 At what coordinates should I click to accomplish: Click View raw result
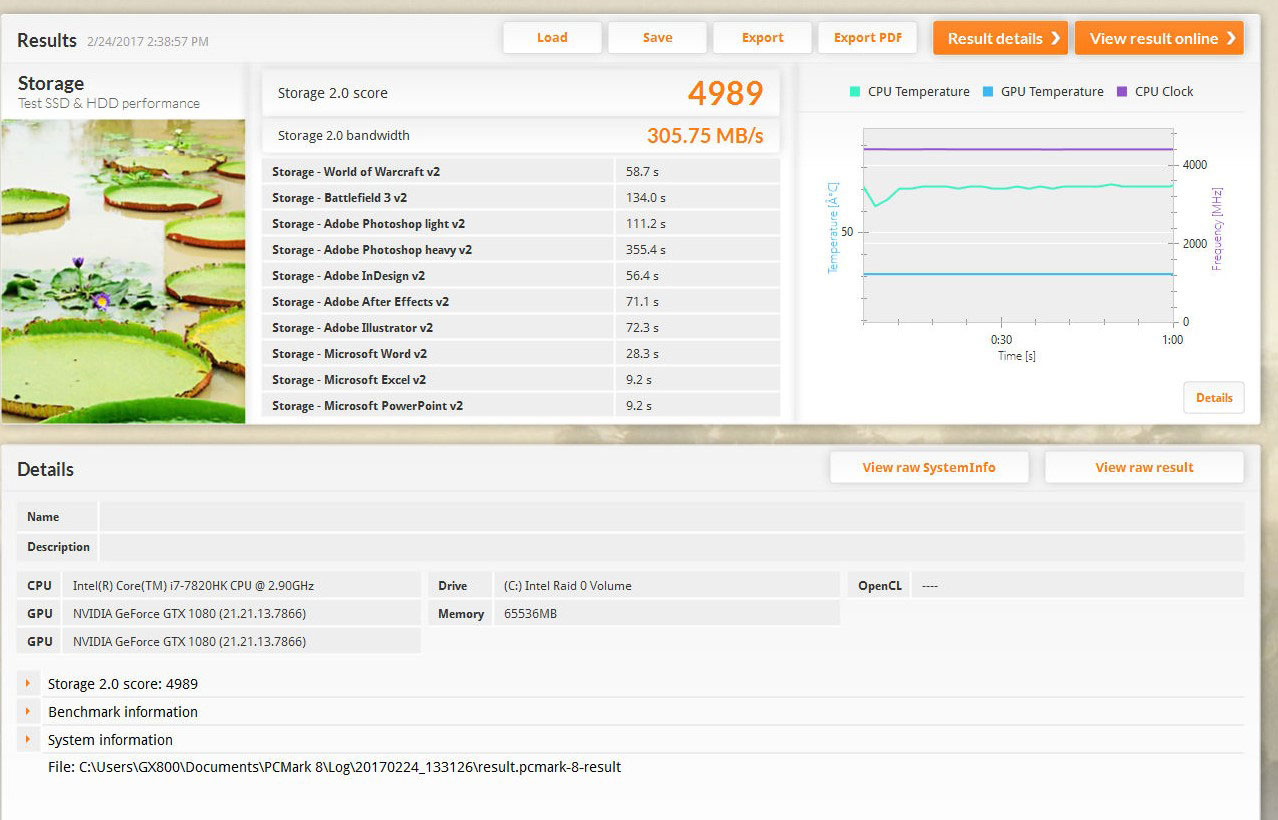click(1144, 467)
